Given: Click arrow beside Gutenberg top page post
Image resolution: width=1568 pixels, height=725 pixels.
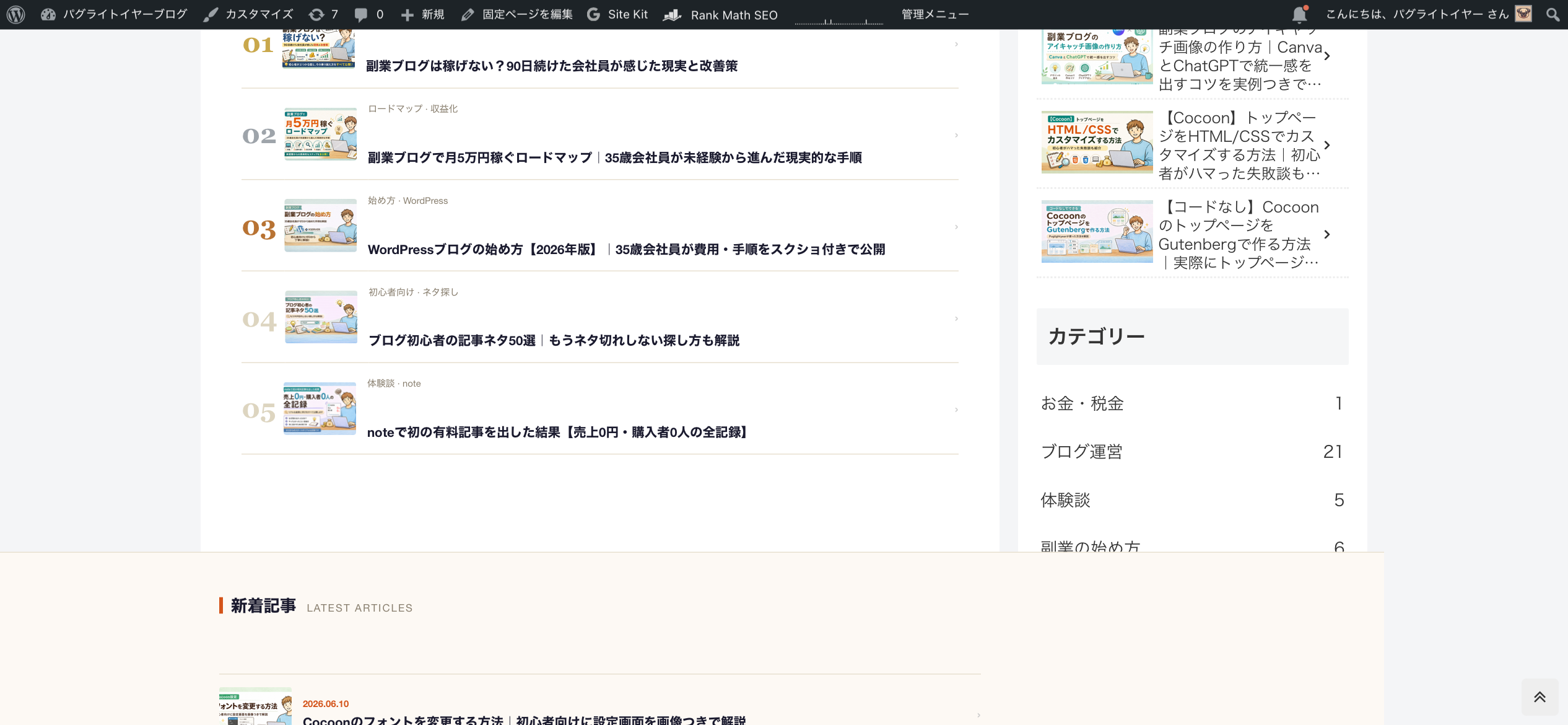Looking at the screenshot, I should coord(1327,234).
